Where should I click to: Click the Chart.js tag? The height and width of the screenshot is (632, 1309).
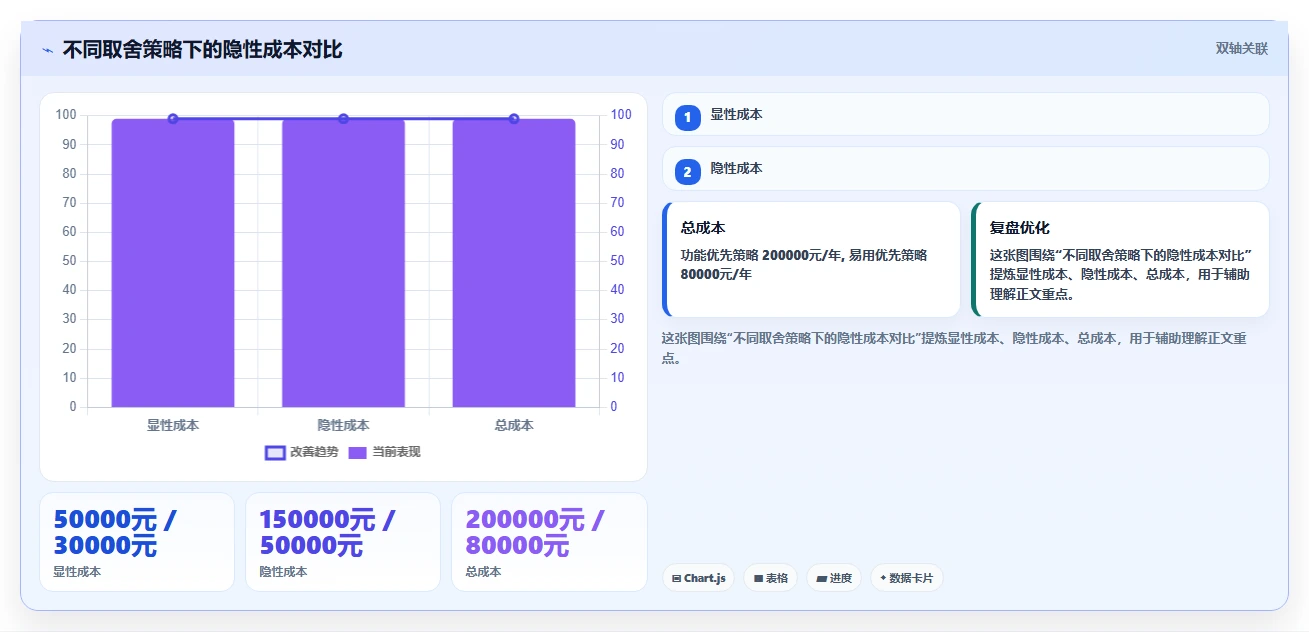tap(698, 578)
